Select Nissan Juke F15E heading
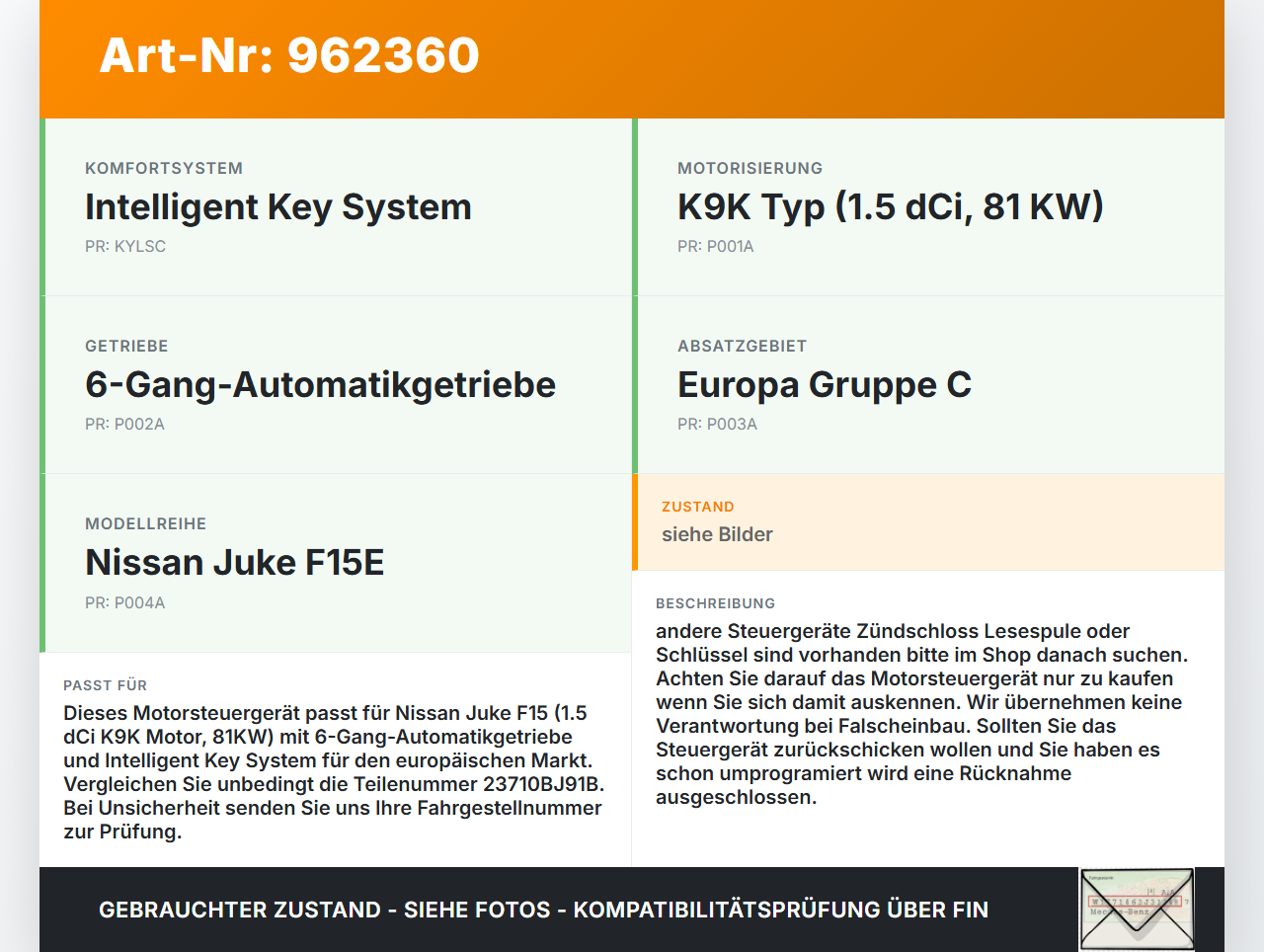The width and height of the screenshot is (1264, 952). 235,562
